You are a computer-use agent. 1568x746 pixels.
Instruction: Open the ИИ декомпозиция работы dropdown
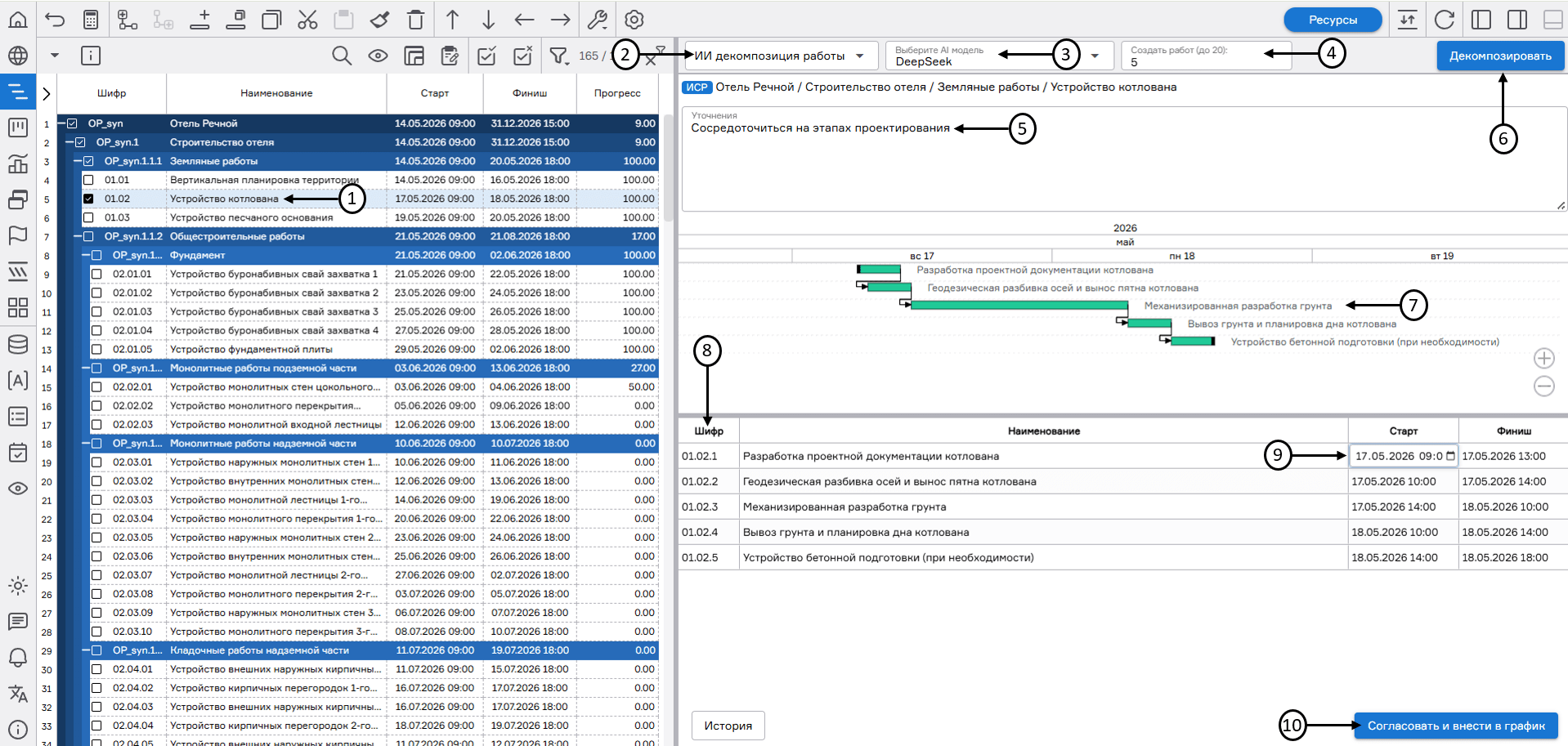pyautogui.click(x=780, y=56)
